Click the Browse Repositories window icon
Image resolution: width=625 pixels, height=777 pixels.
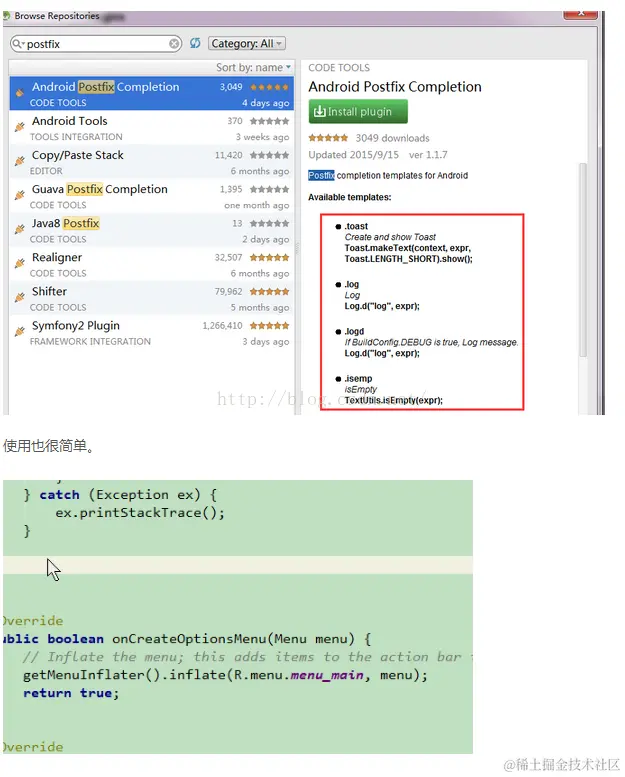coord(7,16)
